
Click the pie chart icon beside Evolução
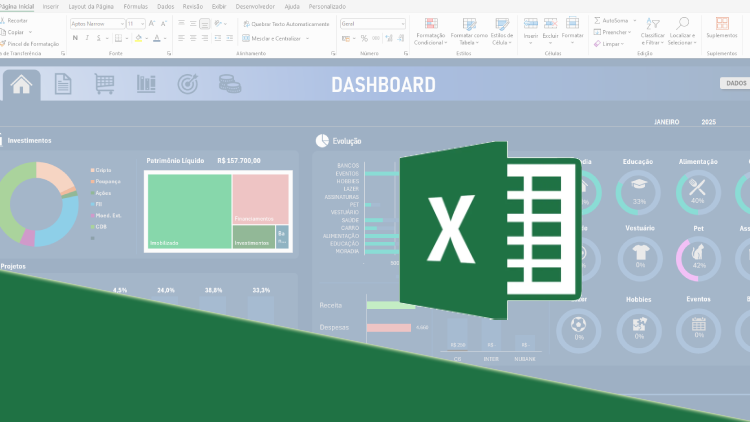(322, 141)
